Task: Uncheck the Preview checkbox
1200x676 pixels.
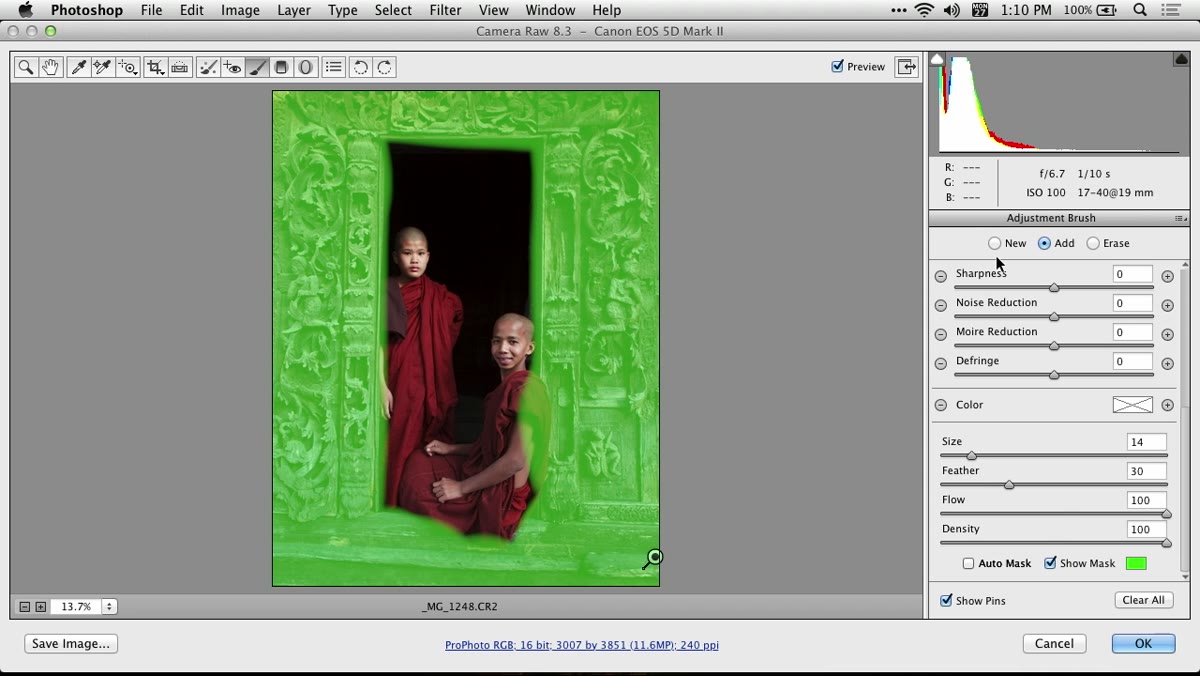Action: point(837,67)
